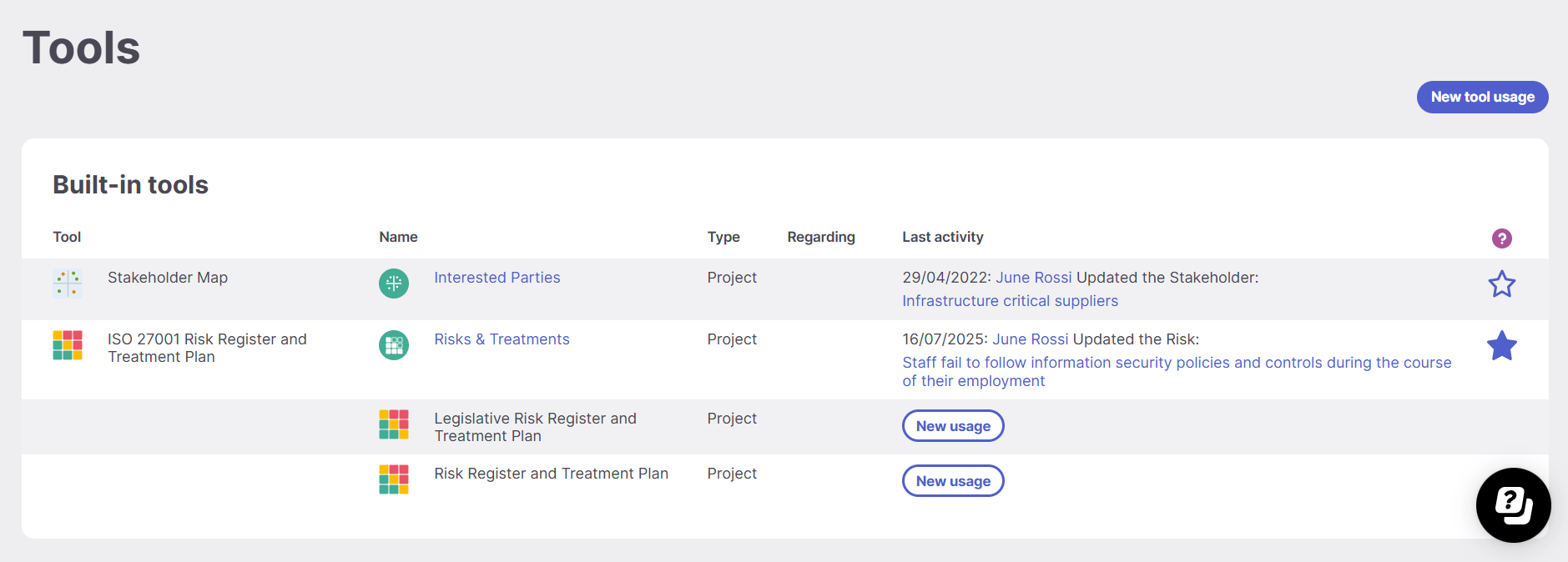Open June Rossi link in the Stakeholder activity

tap(1034, 278)
